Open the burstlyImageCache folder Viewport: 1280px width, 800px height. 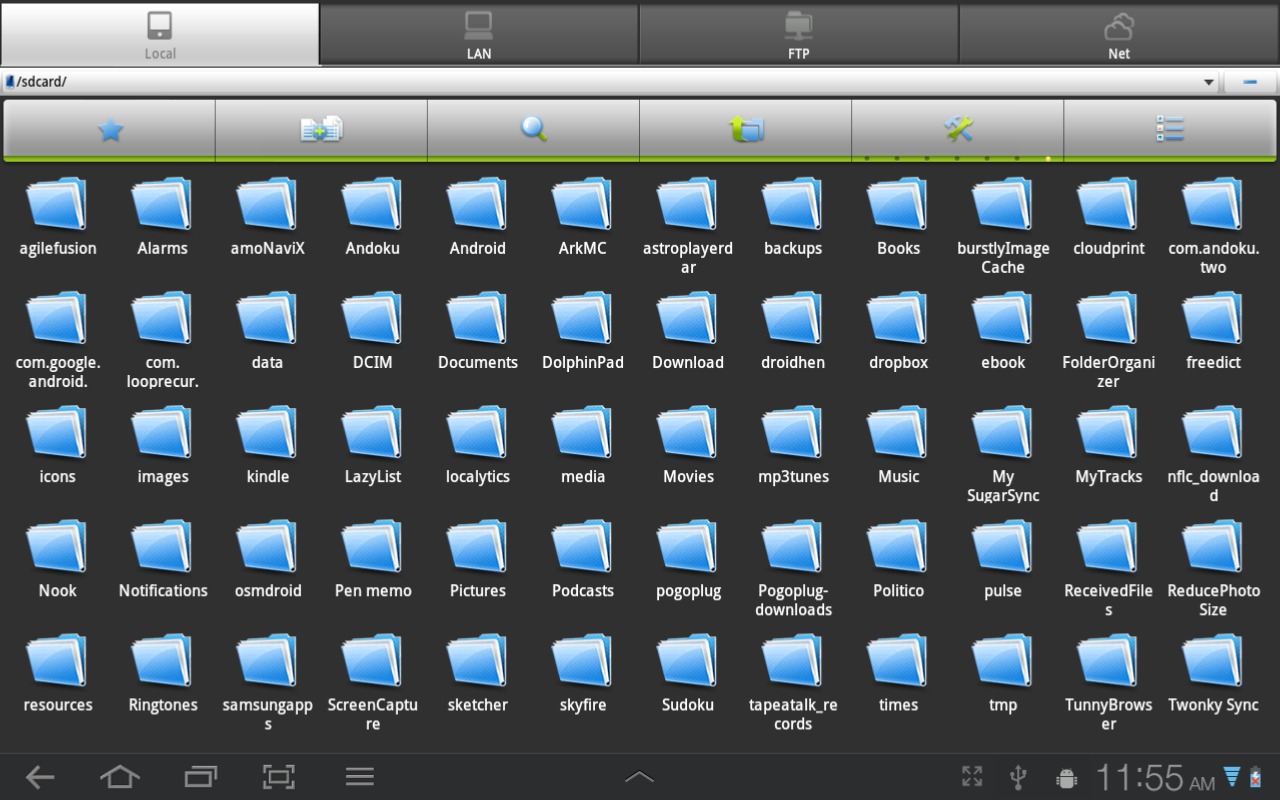(1003, 226)
